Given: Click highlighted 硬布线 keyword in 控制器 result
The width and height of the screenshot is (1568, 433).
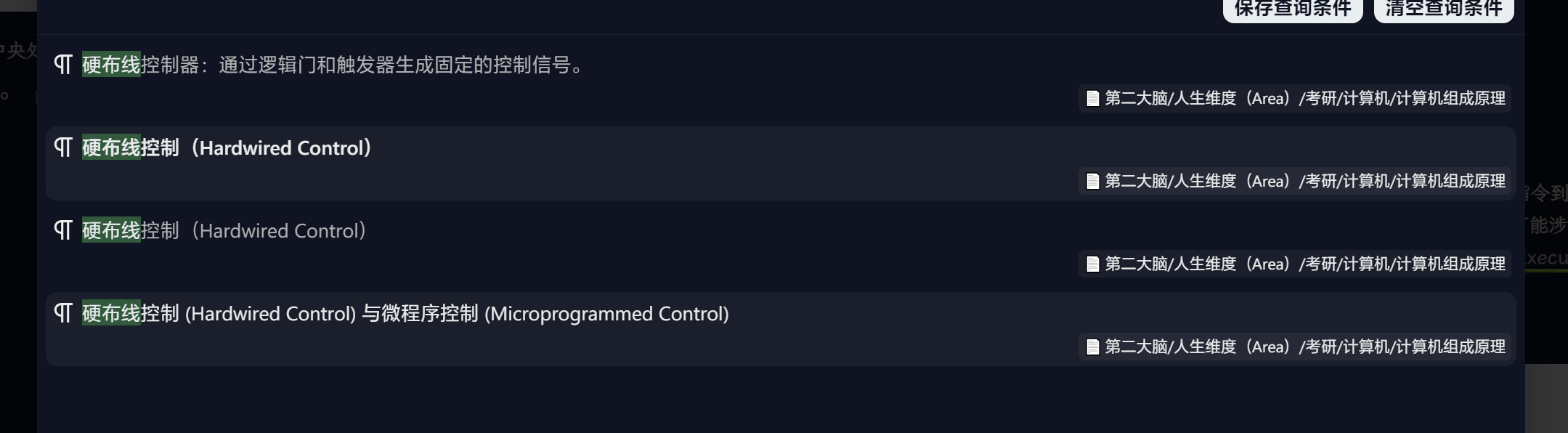Looking at the screenshot, I should point(111,65).
